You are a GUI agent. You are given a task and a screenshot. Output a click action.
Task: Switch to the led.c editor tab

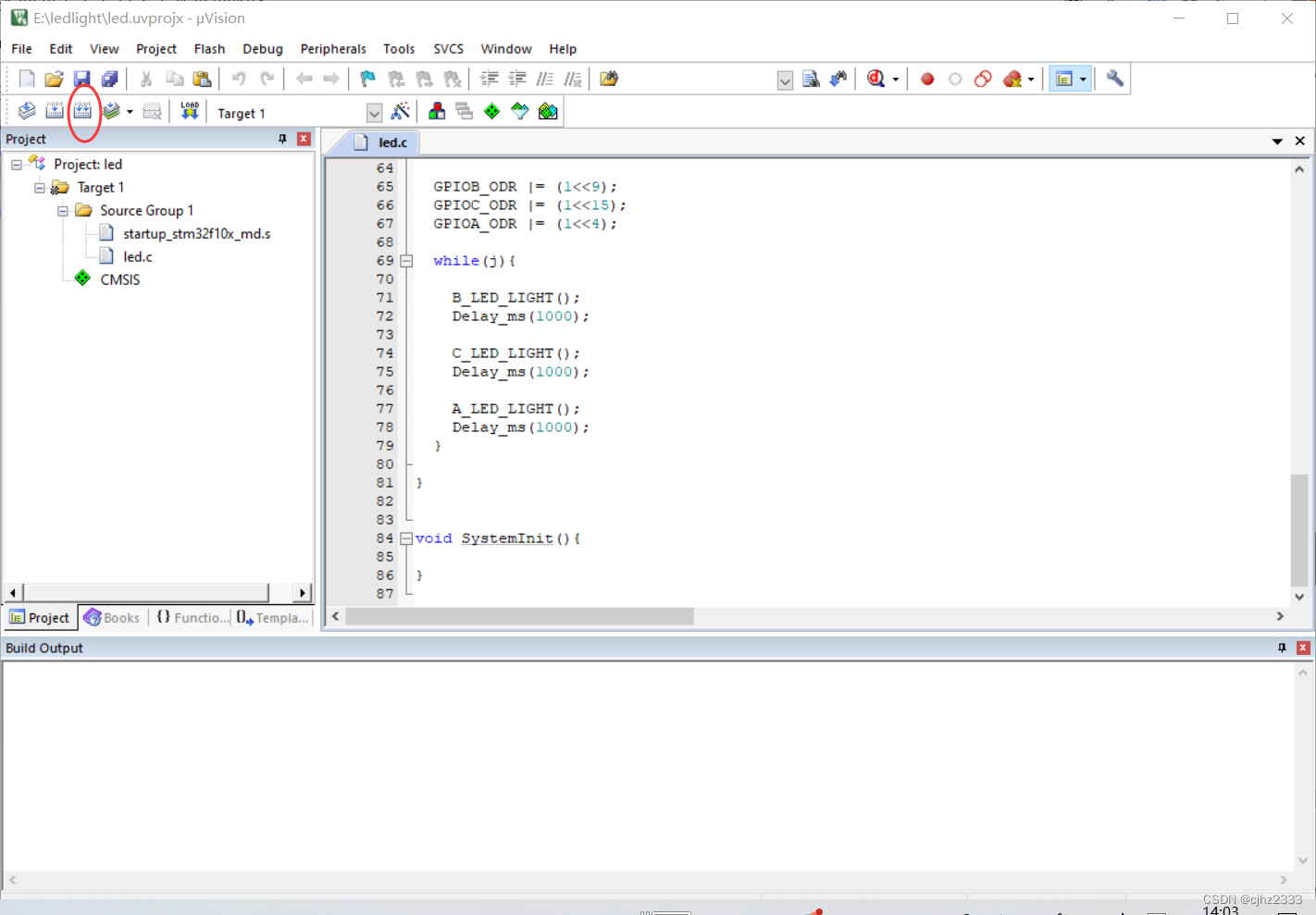(382, 142)
